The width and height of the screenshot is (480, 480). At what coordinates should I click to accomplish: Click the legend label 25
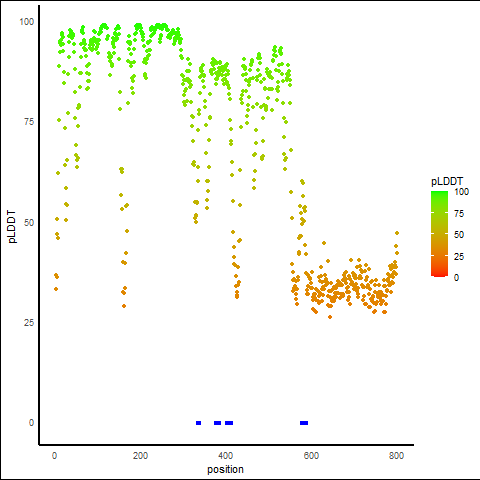tap(459, 256)
